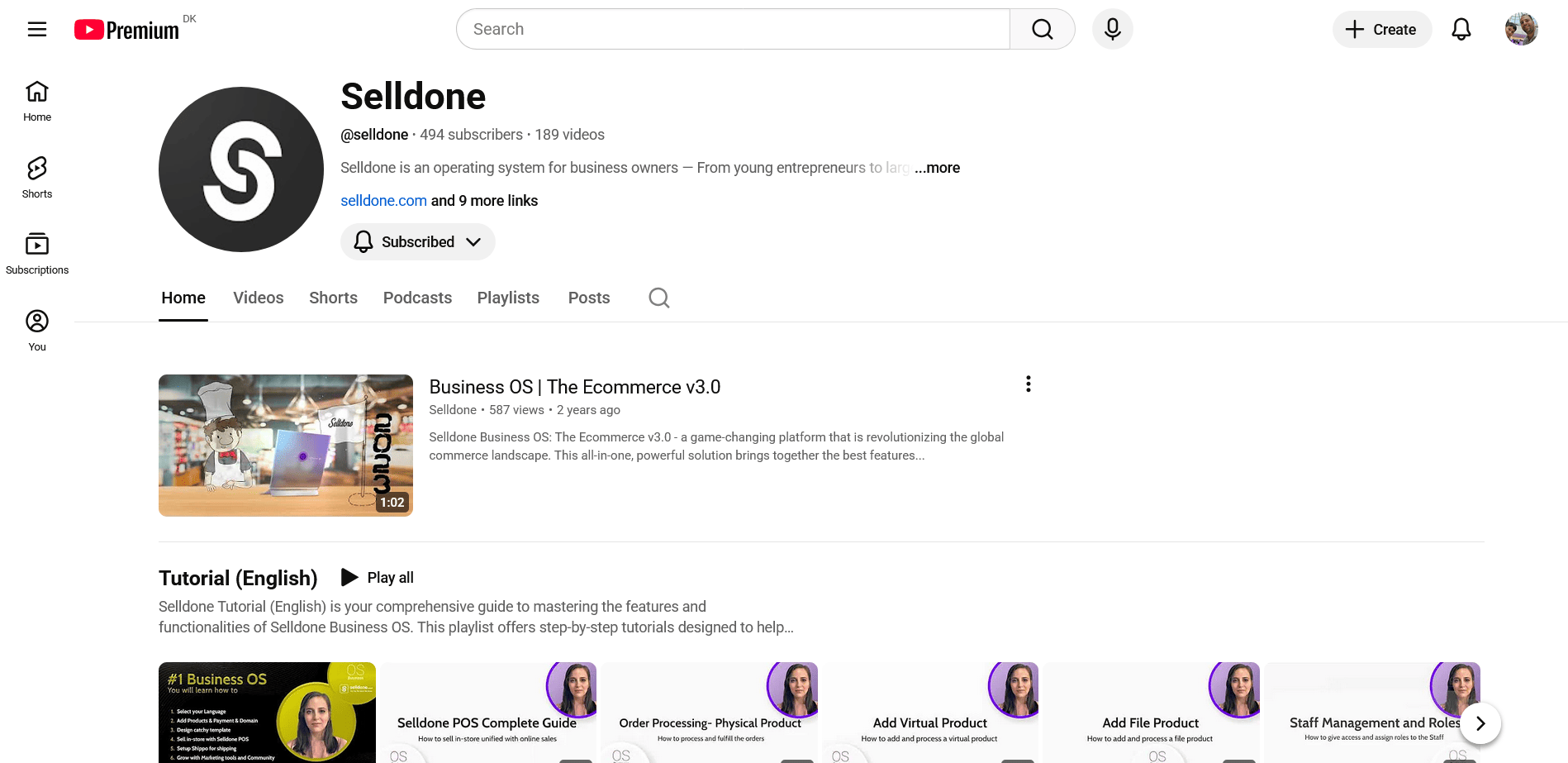This screenshot has height=763, width=1568.
Task: Click the 494 subscribers text
Action: (x=471, y=135)
